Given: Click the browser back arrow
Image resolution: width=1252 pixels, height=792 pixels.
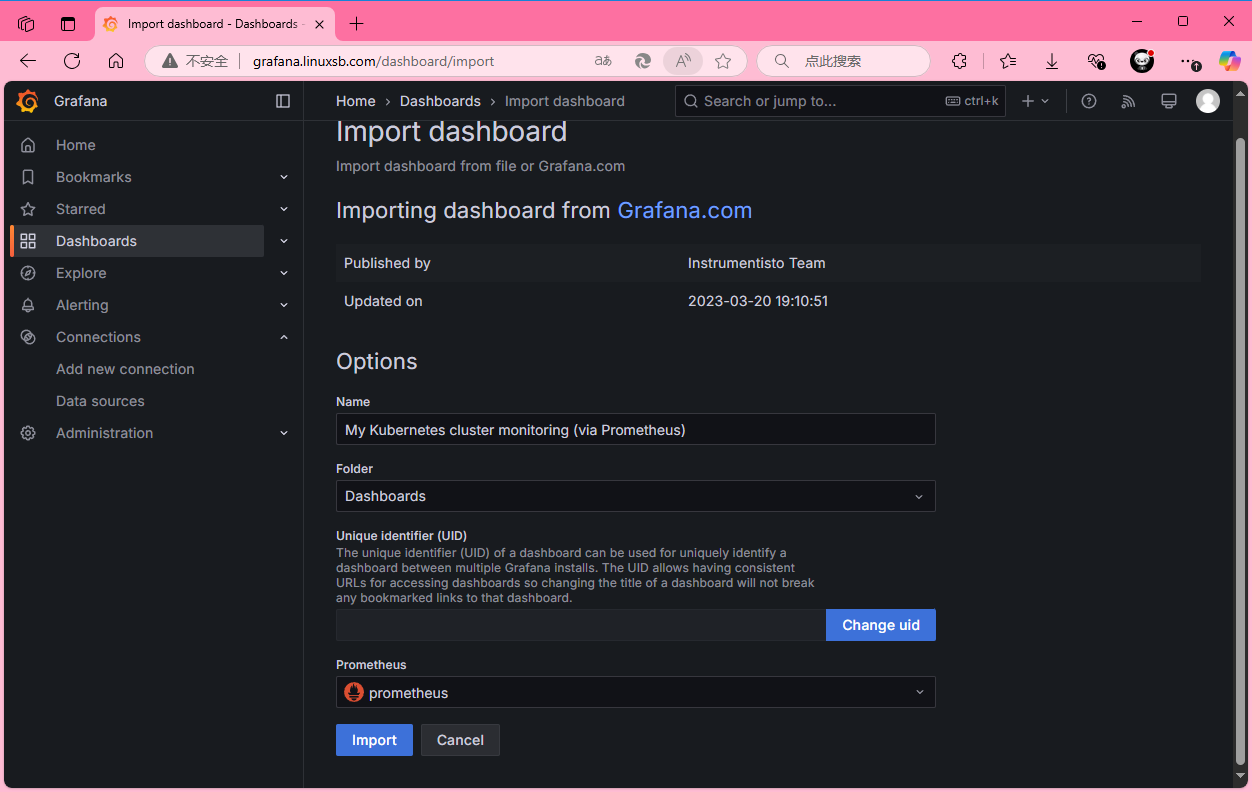Looking at the screenshot, I should [x=28, y=61].
